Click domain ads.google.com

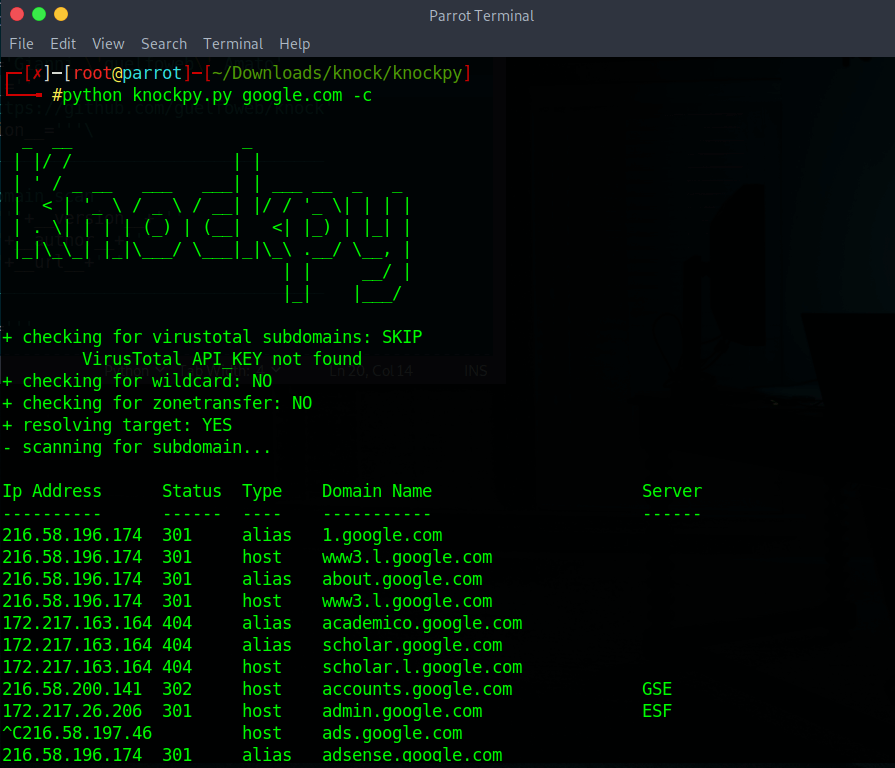[x=392, y=733]
